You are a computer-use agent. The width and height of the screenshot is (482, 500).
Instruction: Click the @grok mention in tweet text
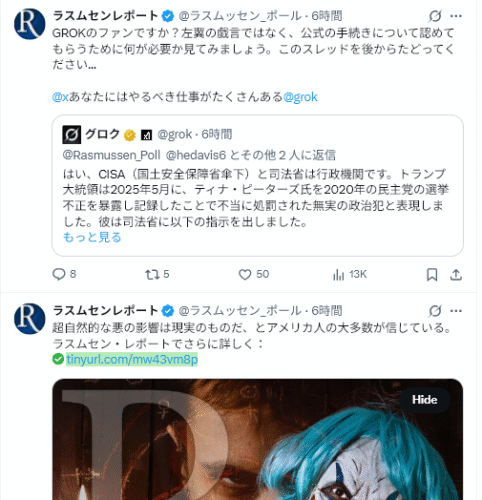pyautogui.click(x=300, y=97)
